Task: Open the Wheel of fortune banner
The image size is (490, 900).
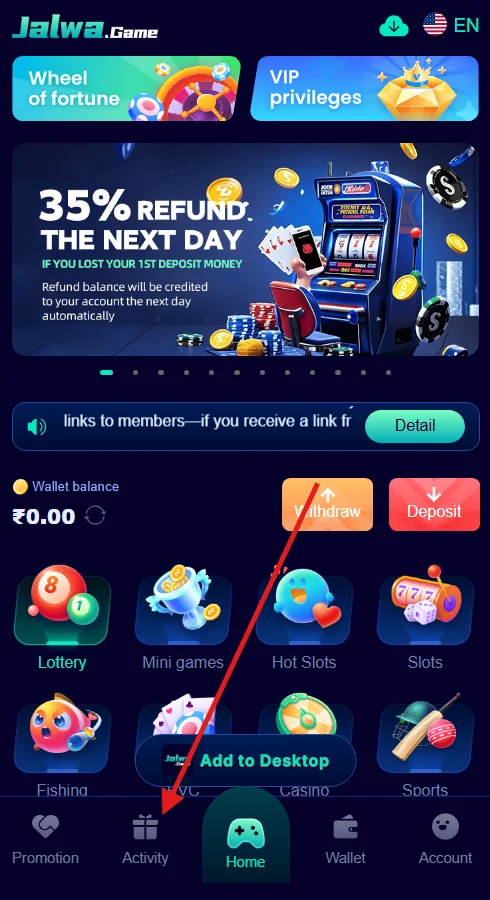Action: tap(126, 88)
